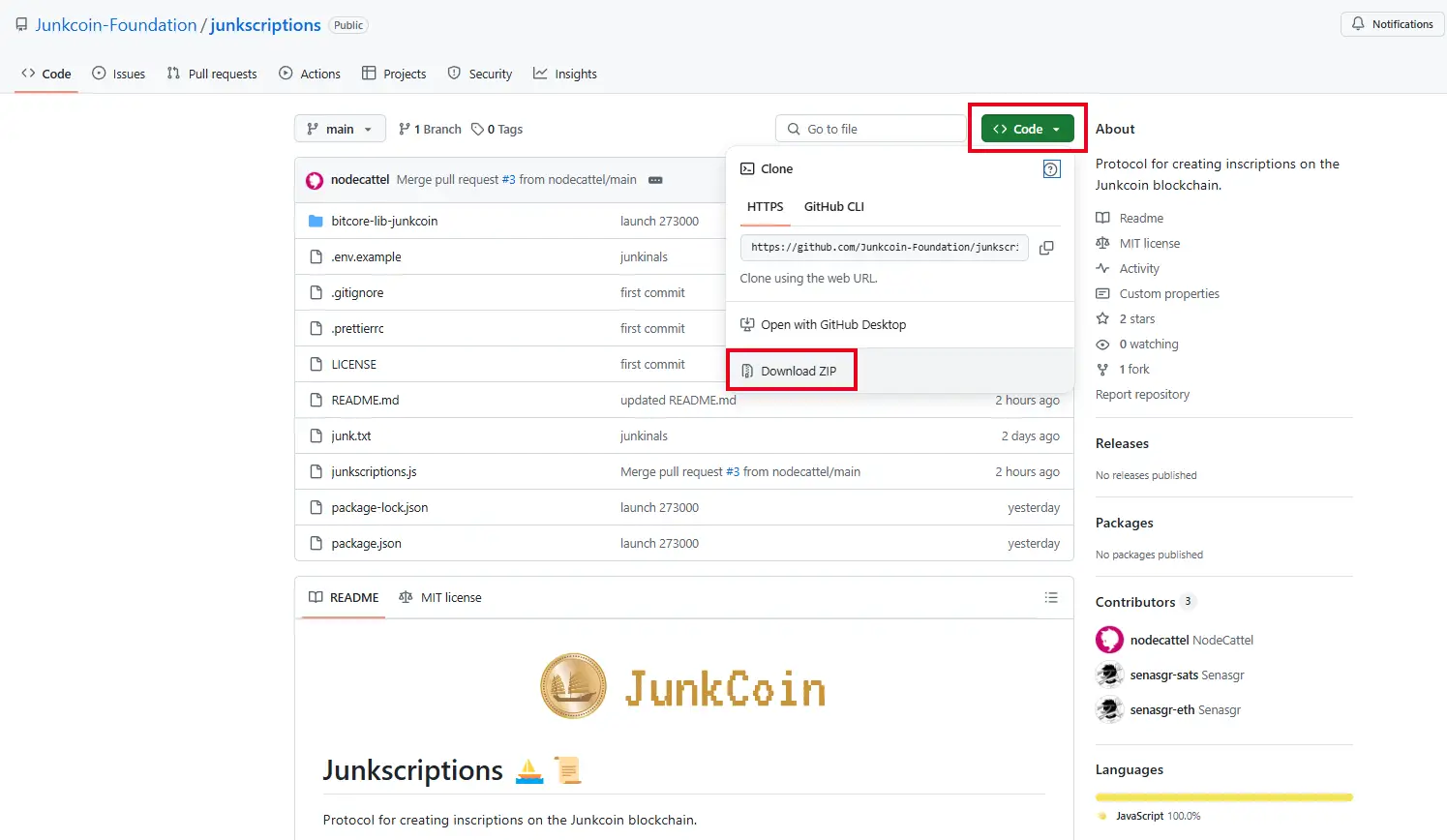The width and height of the screenshot is (1447, 840).
Task: Open the package-lock.json file
Action: (379, 507)
